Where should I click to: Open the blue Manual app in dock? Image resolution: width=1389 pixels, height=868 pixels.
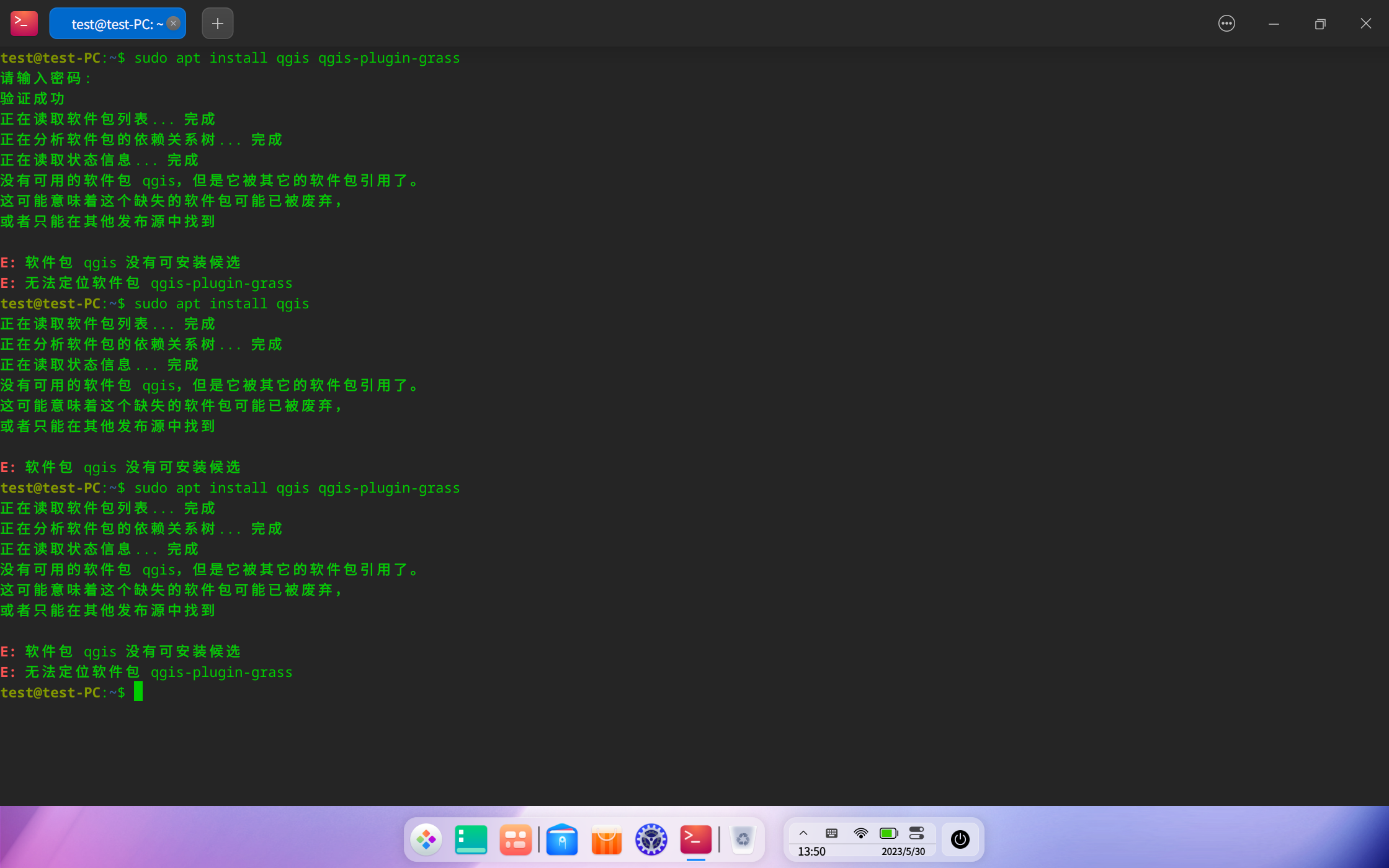pyautogui.click(x=561, y=839)
